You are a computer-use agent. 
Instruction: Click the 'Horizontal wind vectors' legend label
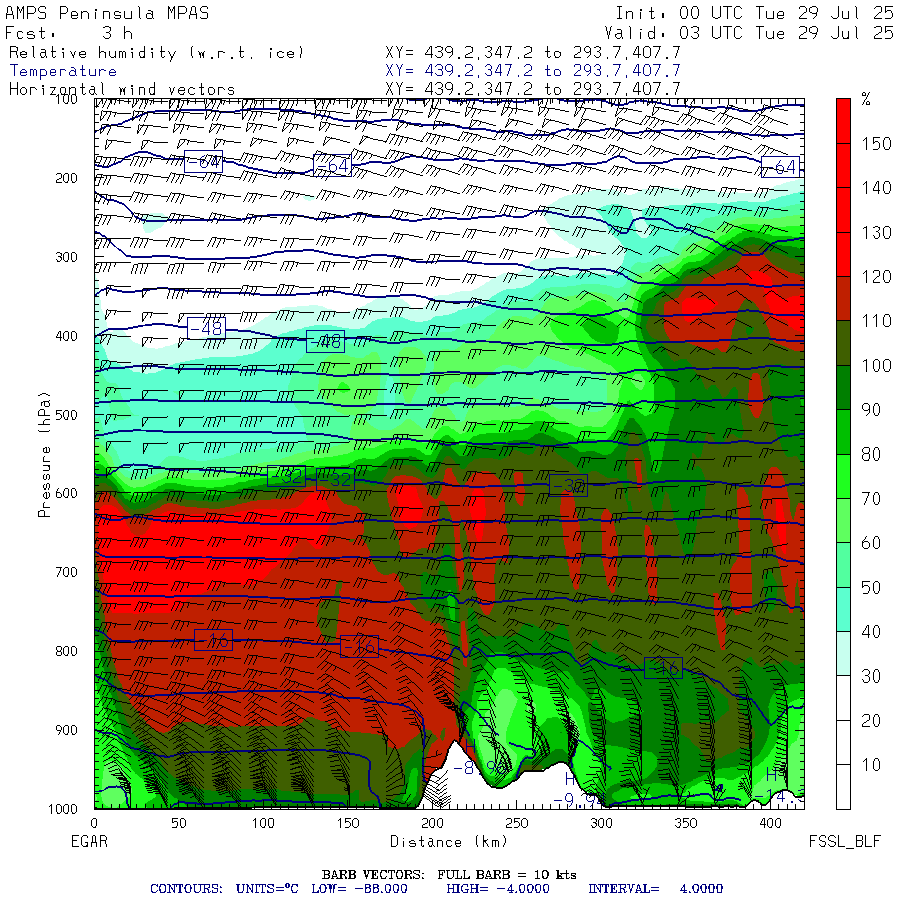click(122, 90)
